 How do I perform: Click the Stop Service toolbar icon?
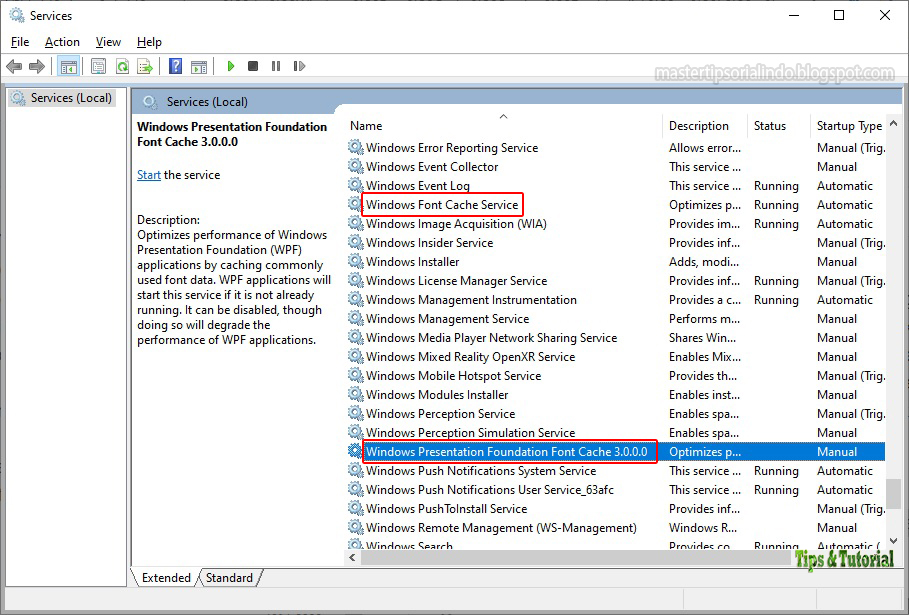coord(253,66)
